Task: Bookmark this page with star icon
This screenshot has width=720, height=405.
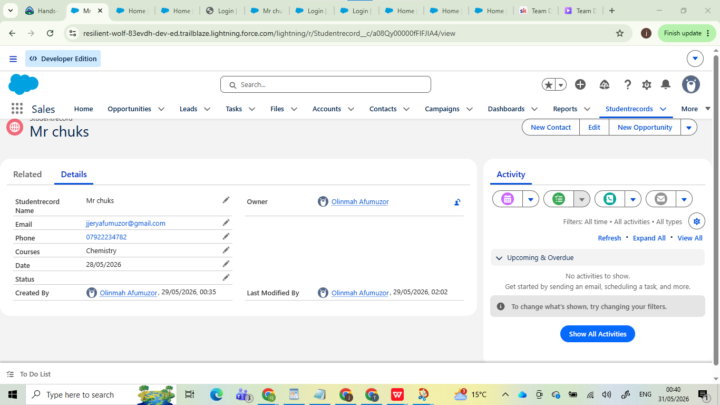Action: click(619, 33)
